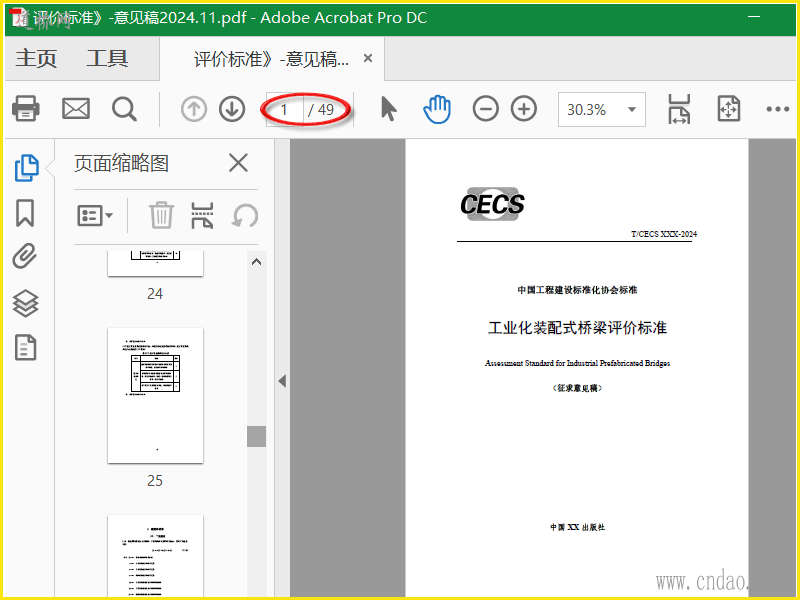This screenshot has width=800, height=600.
Task: Close the 页面缩略图 panel
Action: click(238, 163)
